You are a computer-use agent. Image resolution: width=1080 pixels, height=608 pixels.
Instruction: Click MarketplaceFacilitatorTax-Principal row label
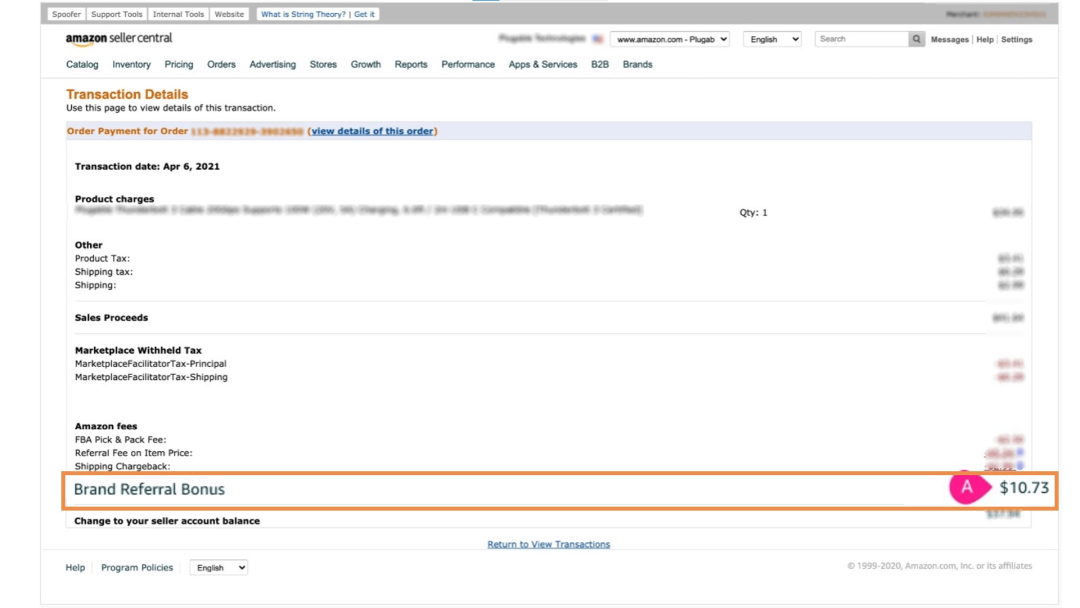[x=150, y=363]
